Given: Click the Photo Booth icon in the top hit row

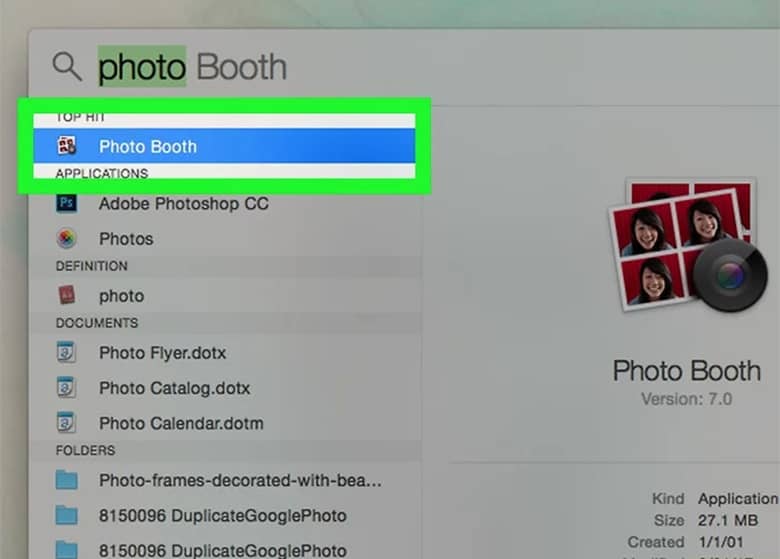Looking at the screenshot, I should pyautogui.click(x=67, y=146).
